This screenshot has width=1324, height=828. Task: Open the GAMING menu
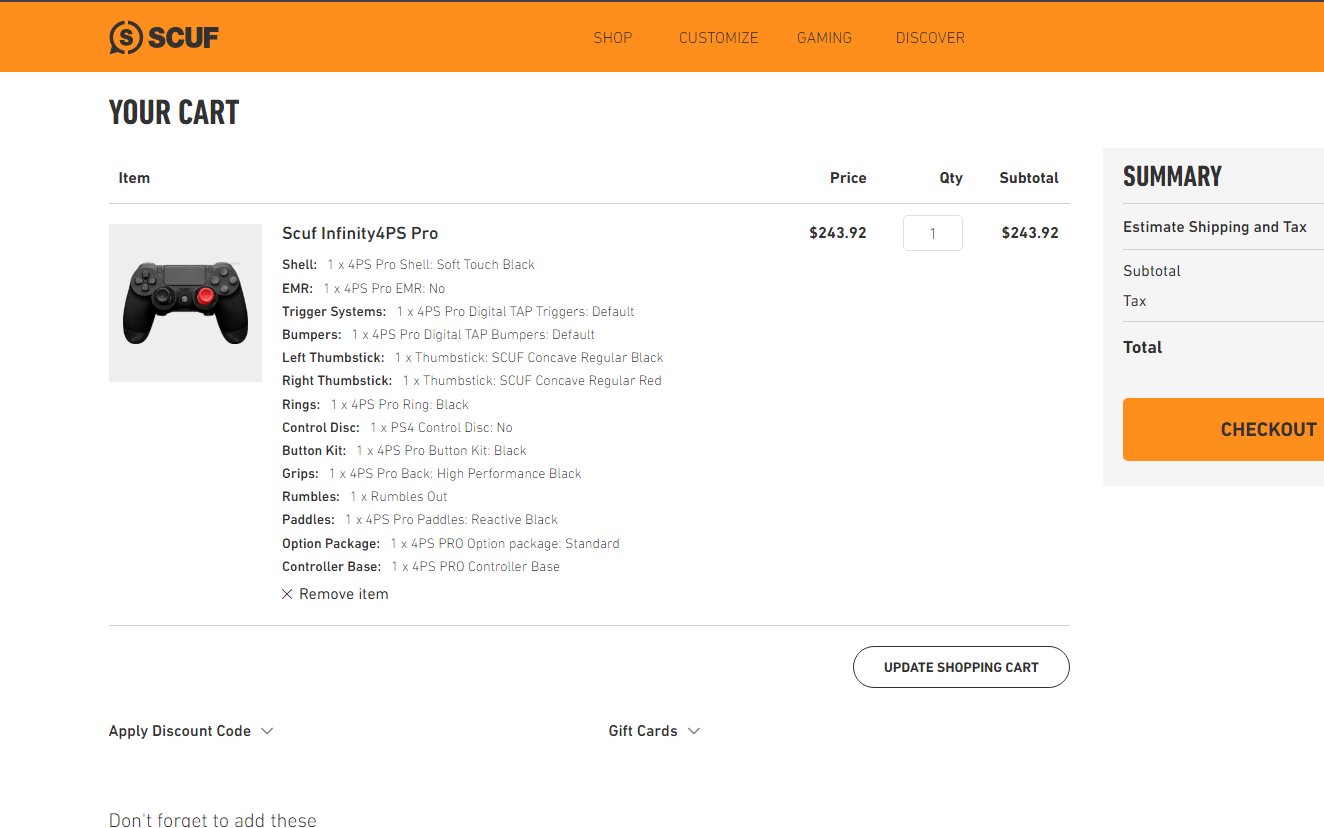[x=824, y=38]
